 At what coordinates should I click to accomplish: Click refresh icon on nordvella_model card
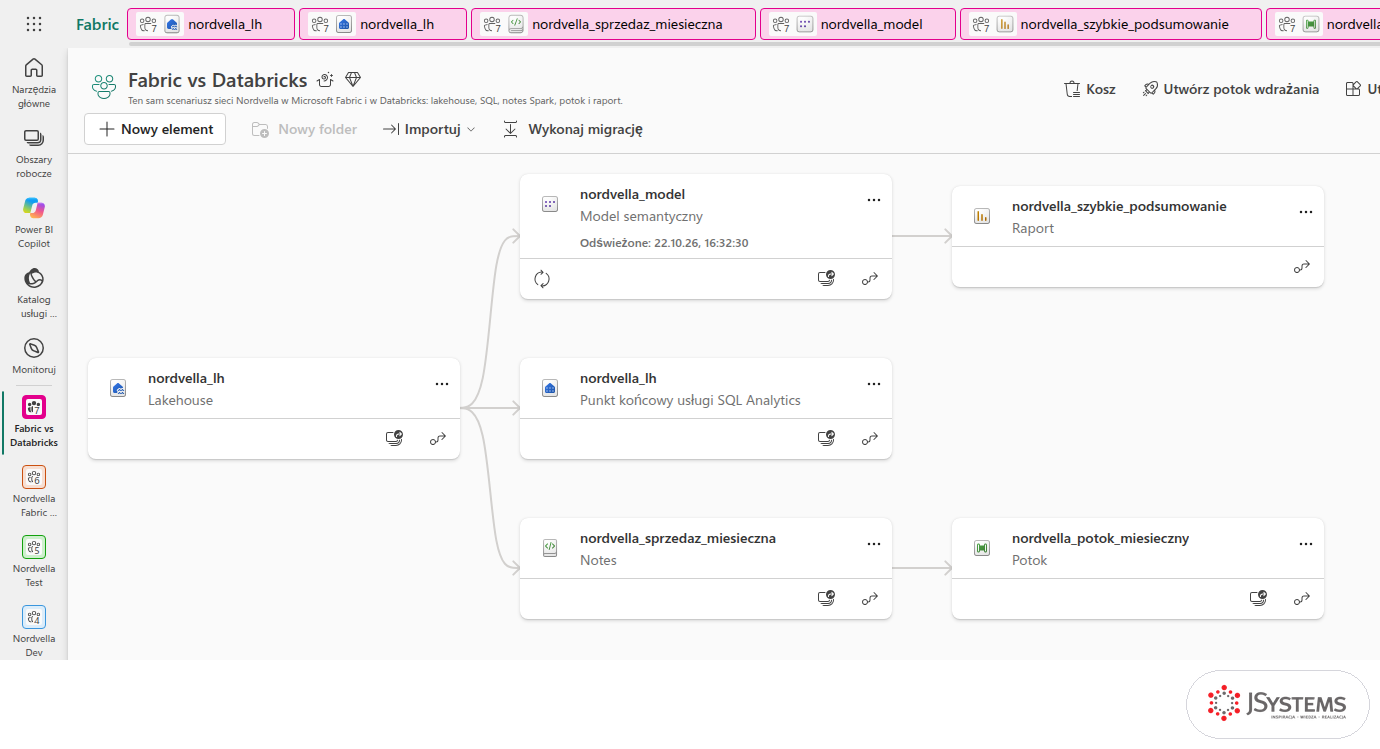tap(542, 279)
